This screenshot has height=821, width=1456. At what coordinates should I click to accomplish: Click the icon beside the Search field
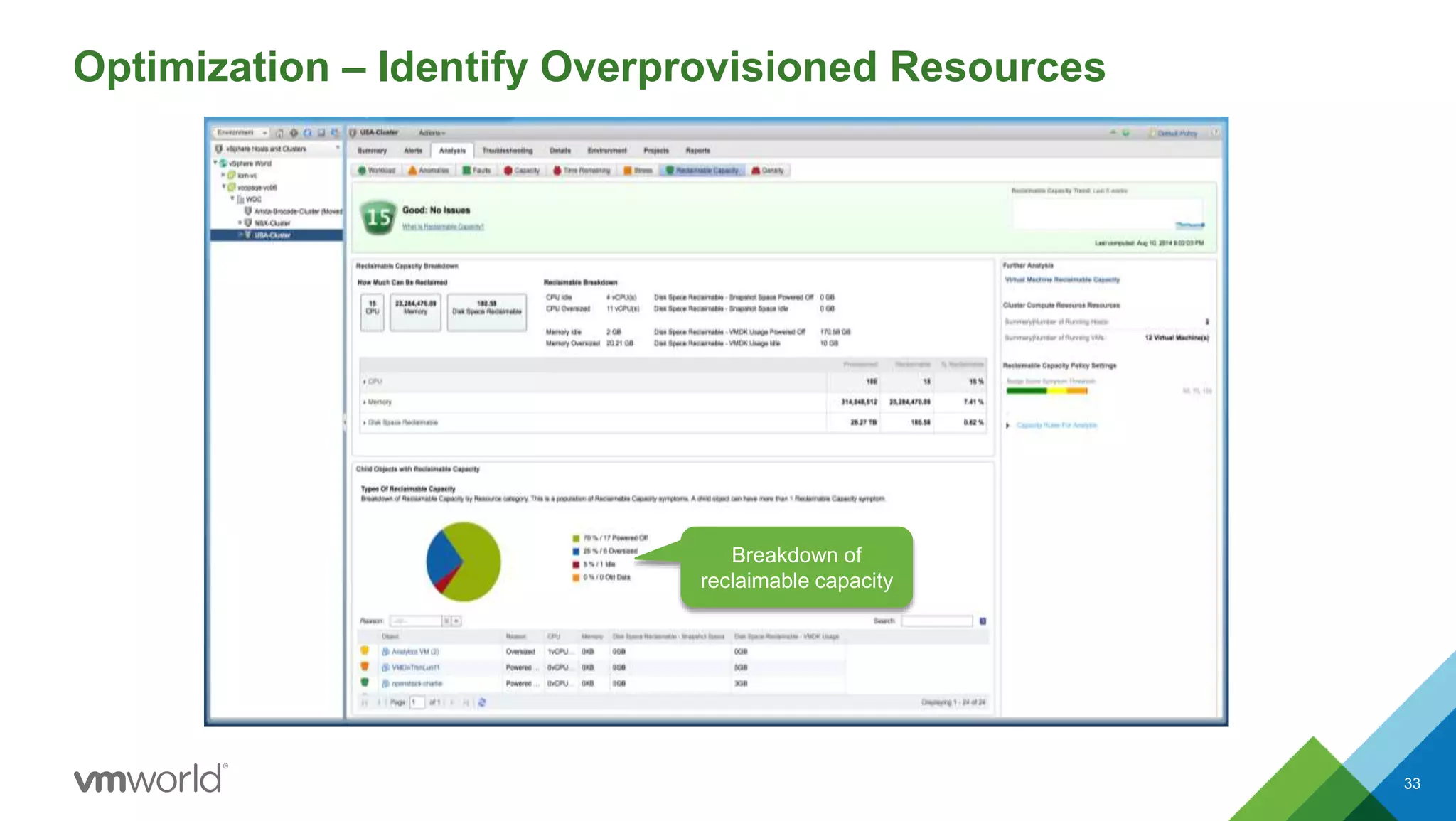point(983,621)
